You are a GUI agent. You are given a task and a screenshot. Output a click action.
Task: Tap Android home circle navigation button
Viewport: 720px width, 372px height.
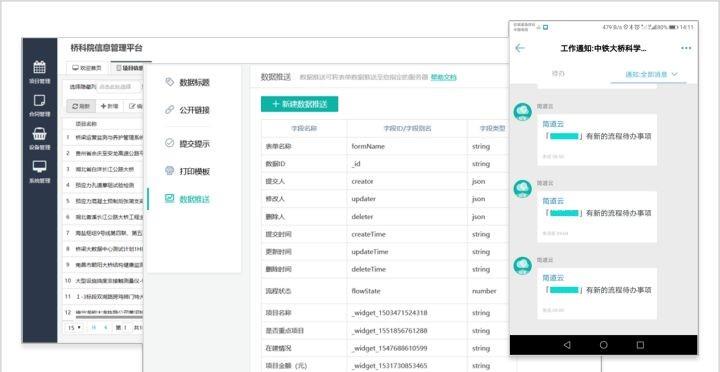pyautogui.click(x=603, y=345)
